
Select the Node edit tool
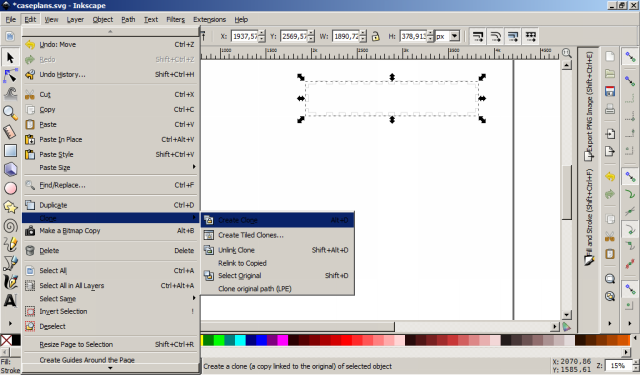[10, 76]
